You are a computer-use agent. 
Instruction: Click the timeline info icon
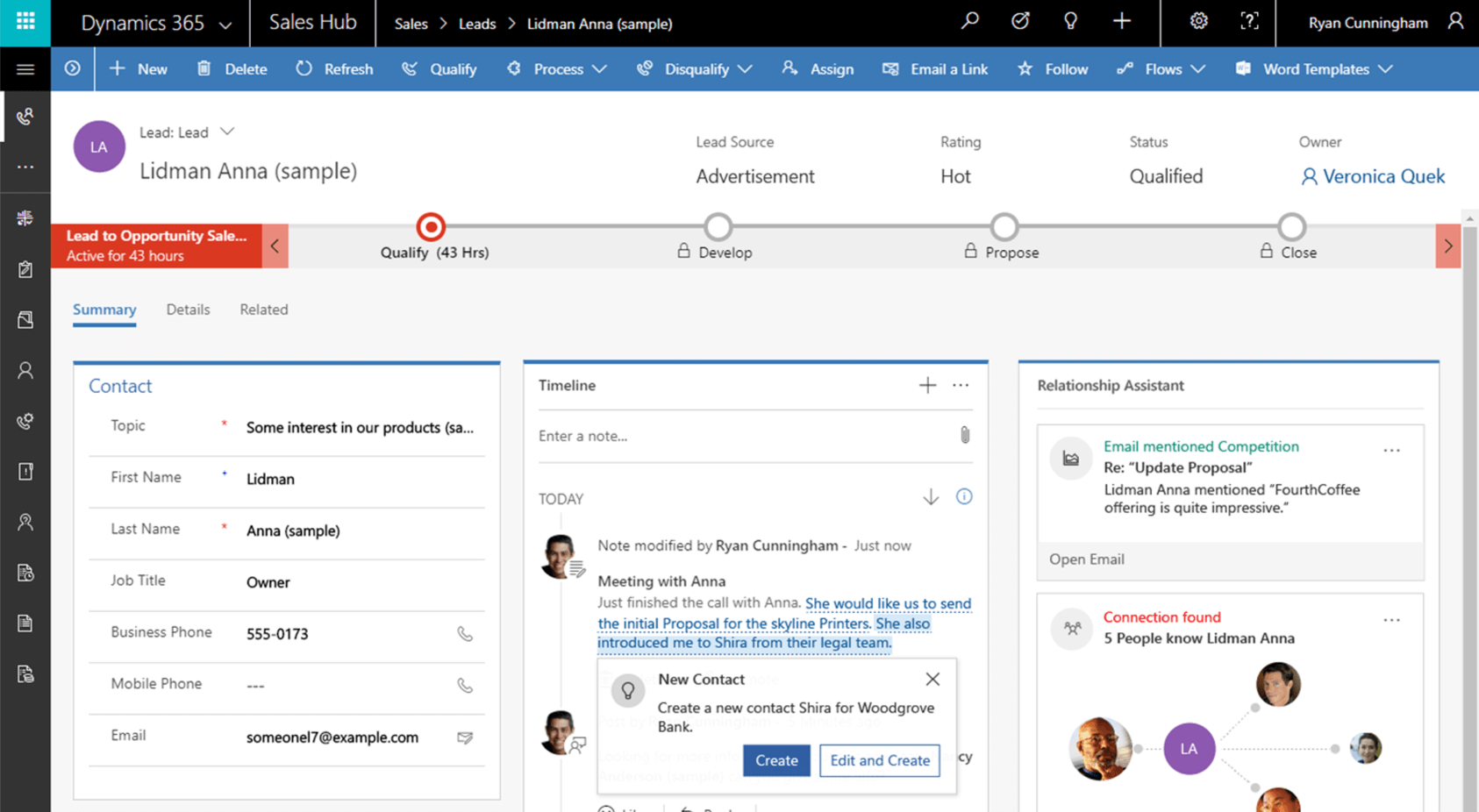(964, 496)
